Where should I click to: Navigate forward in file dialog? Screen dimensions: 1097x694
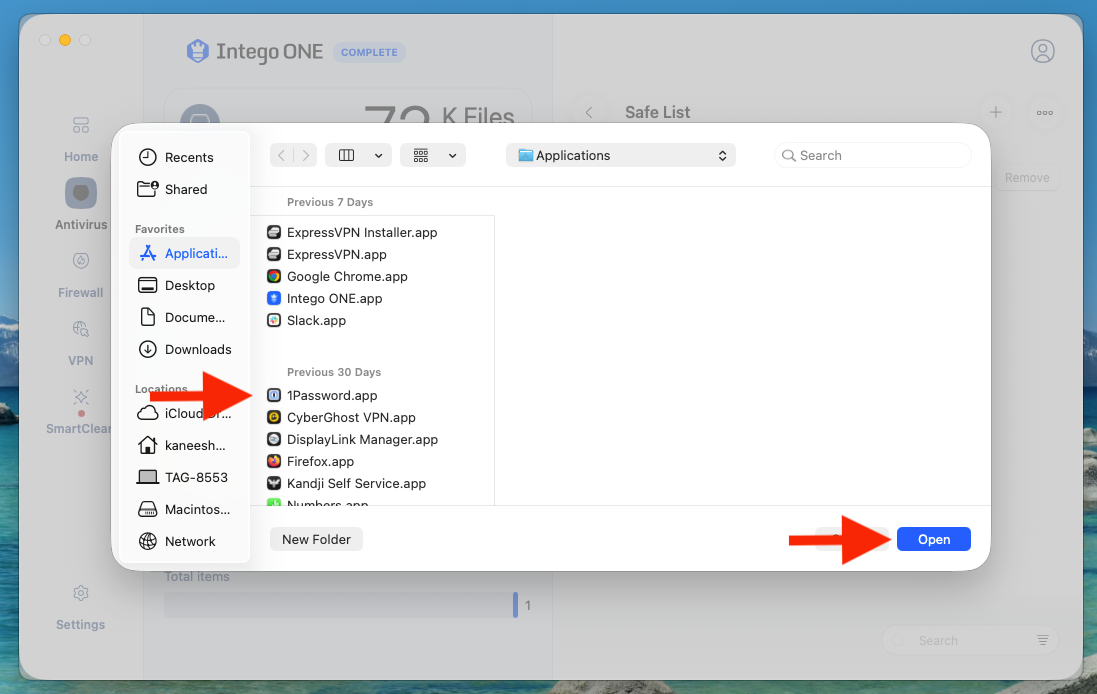[306, 155]
